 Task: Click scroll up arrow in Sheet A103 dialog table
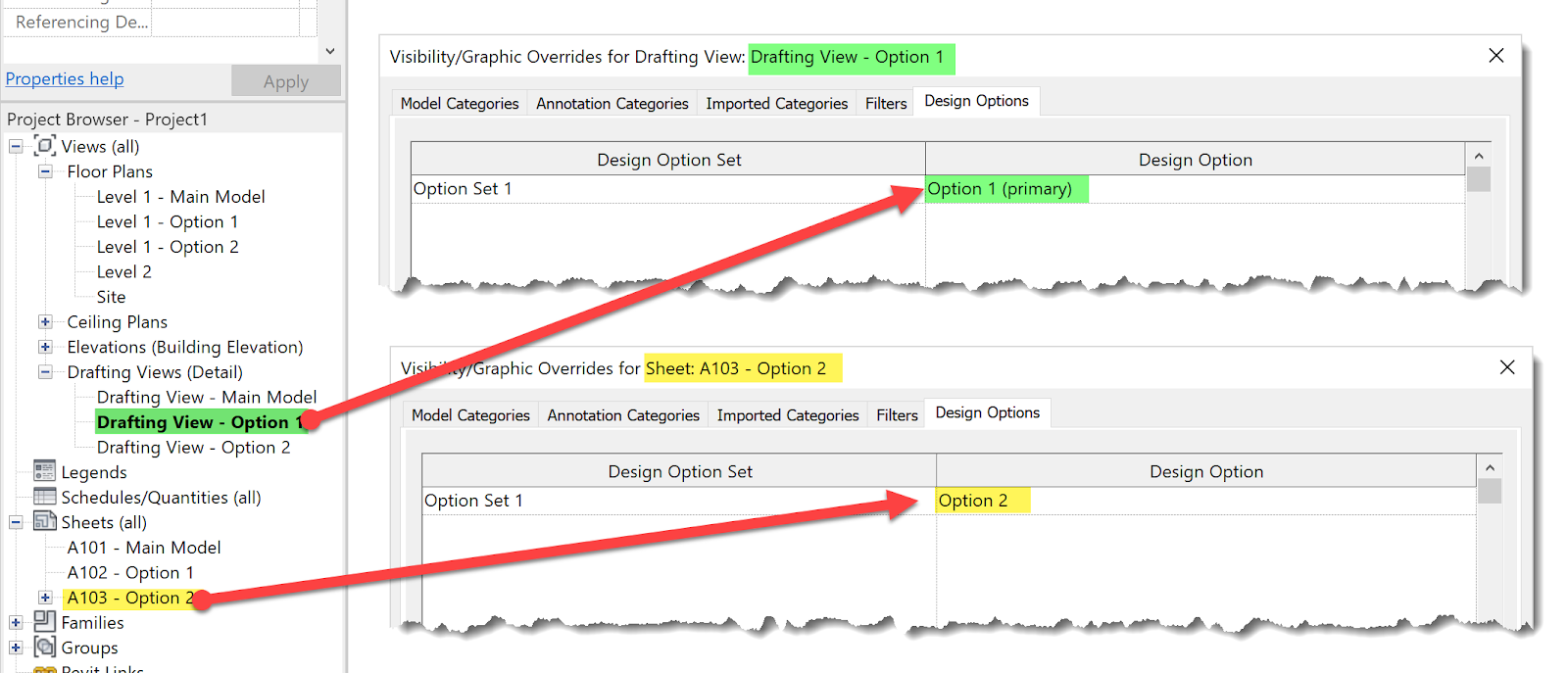tap(1490, 467)
